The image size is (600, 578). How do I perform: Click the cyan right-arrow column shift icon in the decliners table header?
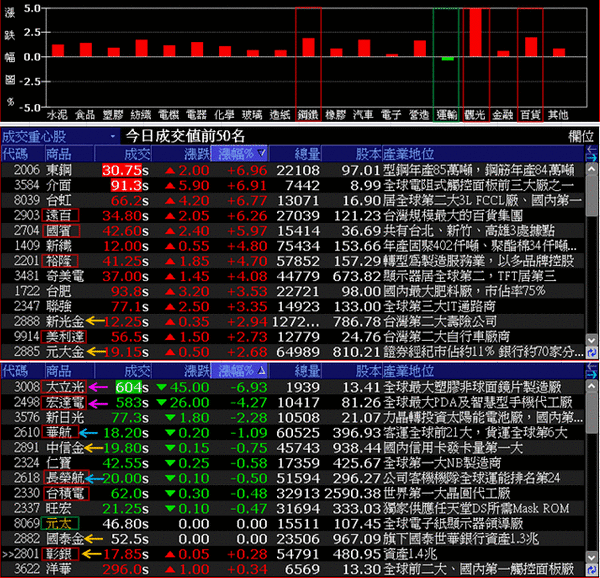point(592,375)
